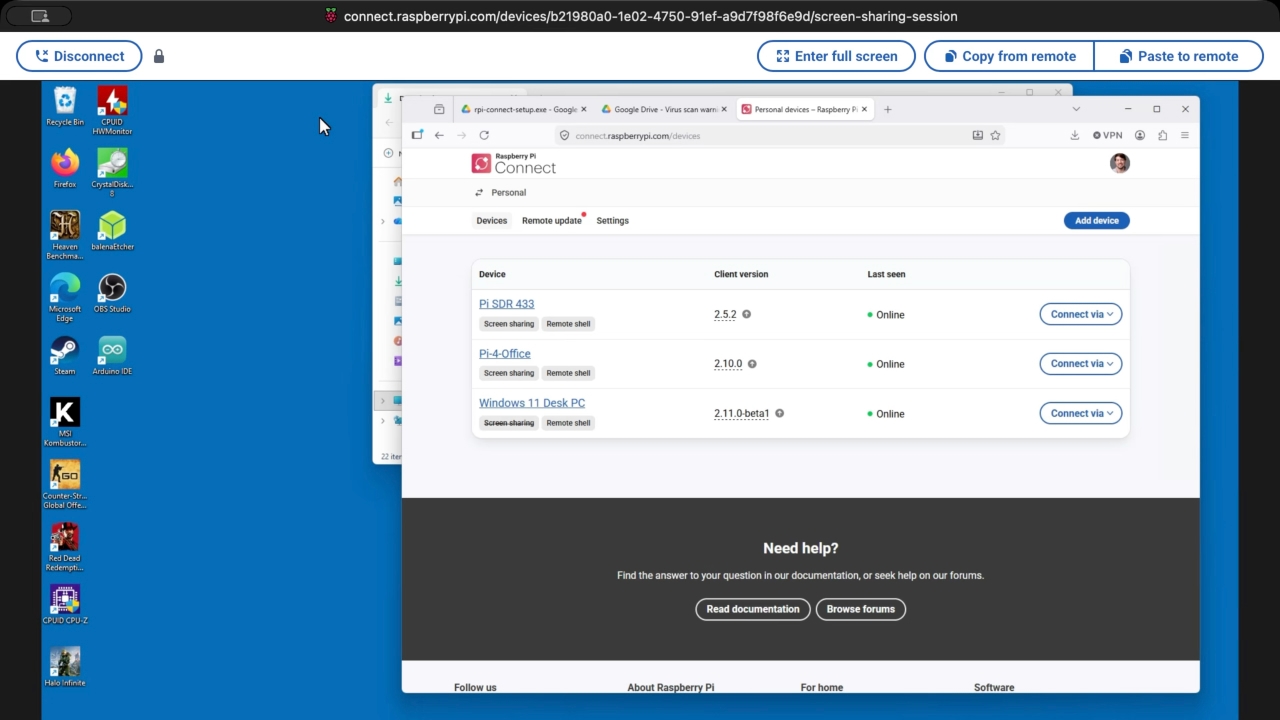Expand Connect via for Pi SDR 433
This screenshot has width=1280, height=720.
click(x=1080, y=314)
